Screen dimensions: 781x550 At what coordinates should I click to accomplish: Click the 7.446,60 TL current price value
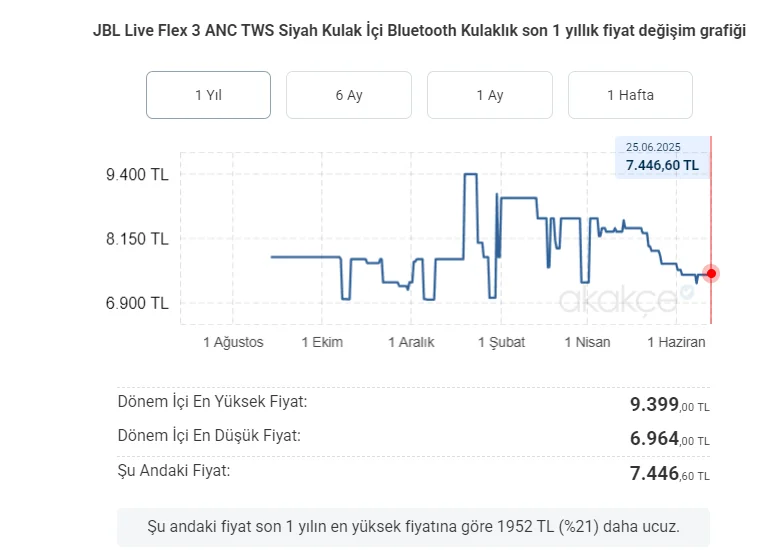pyautogui.click(x=669, y=473)
